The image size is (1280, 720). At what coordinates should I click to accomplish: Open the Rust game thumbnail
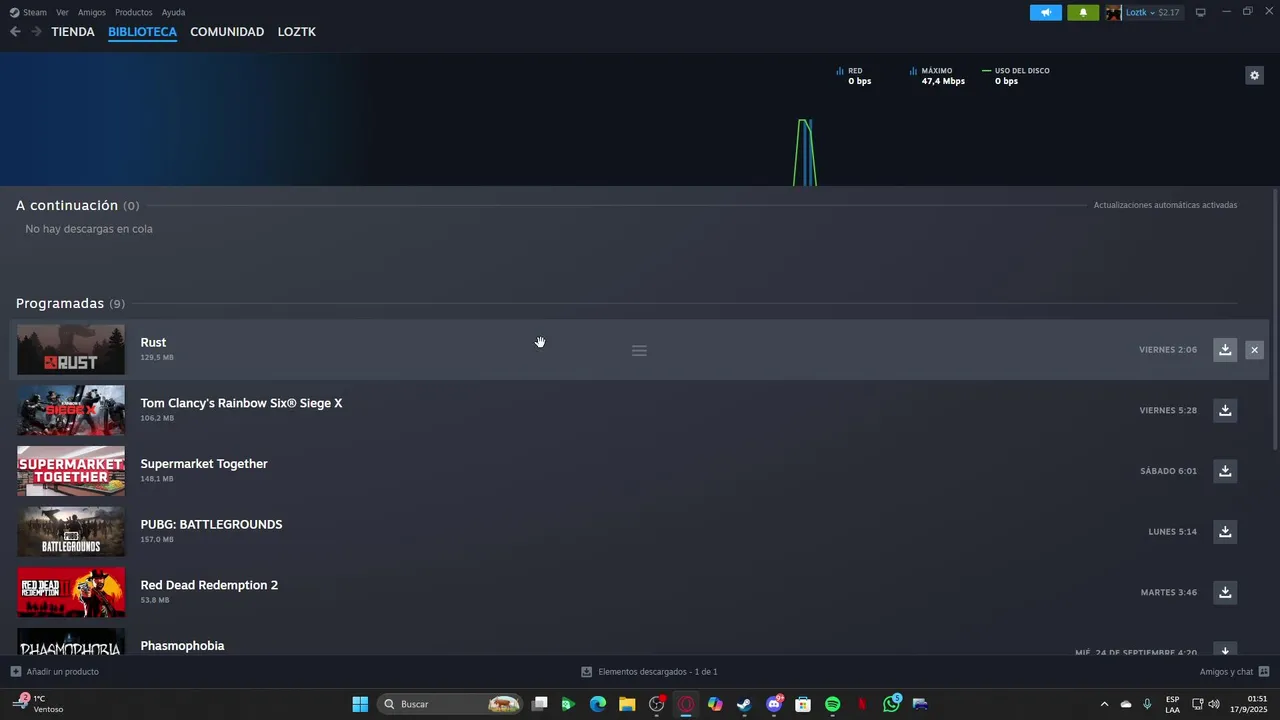71,350
